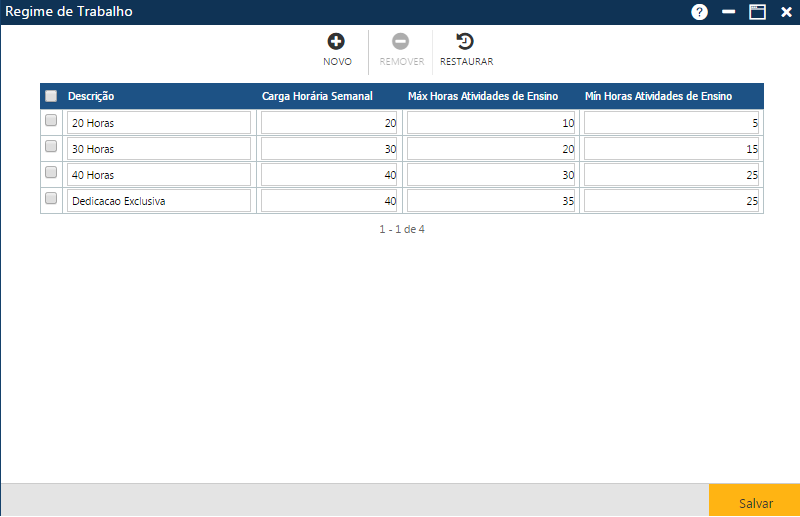800x517 pixels.
Task: Mark the Dedicacao Exclusiva row checkbox
Action: [x=51, y=198]
